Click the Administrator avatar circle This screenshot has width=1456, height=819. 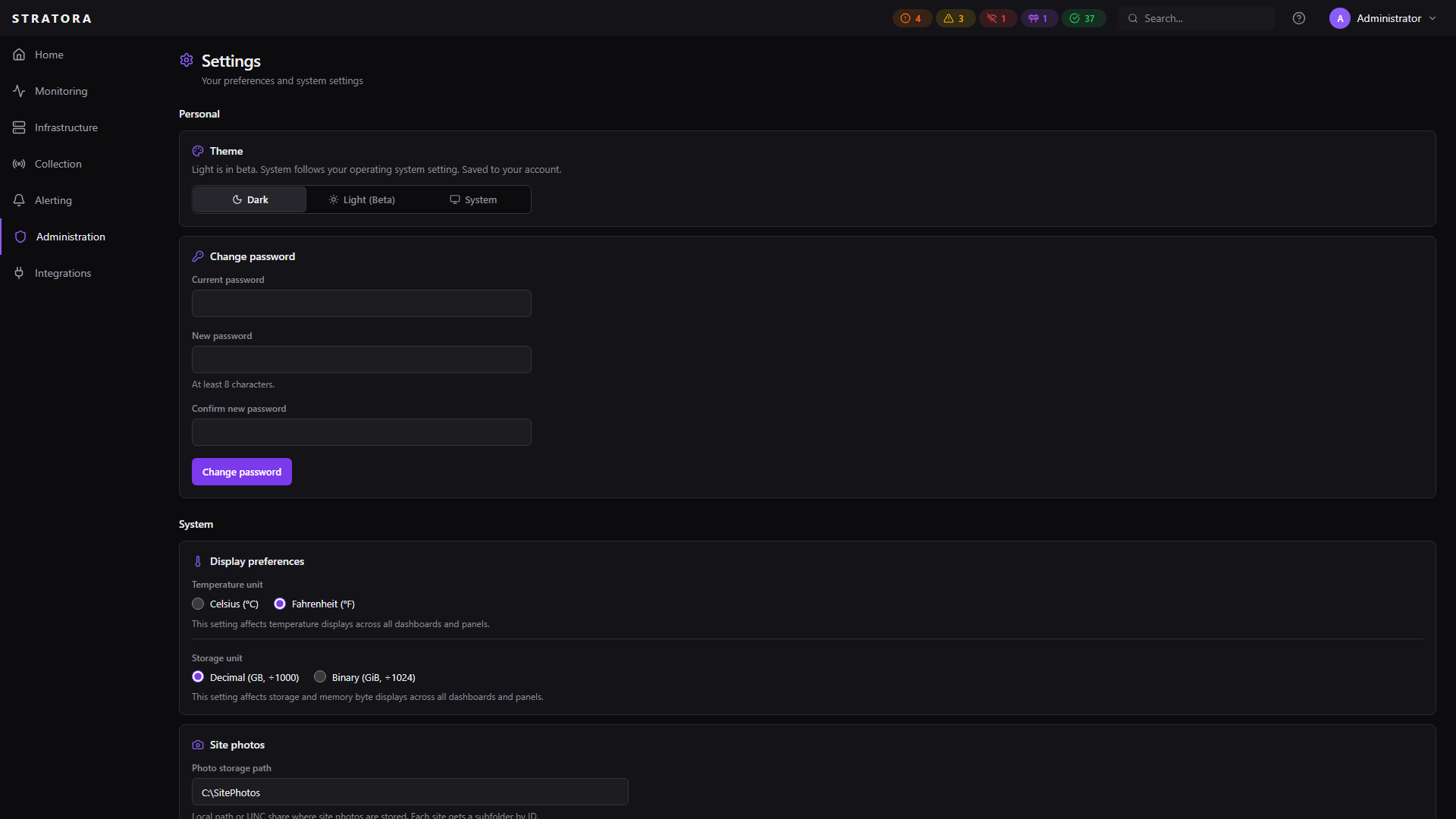[x=1340, y=18]
